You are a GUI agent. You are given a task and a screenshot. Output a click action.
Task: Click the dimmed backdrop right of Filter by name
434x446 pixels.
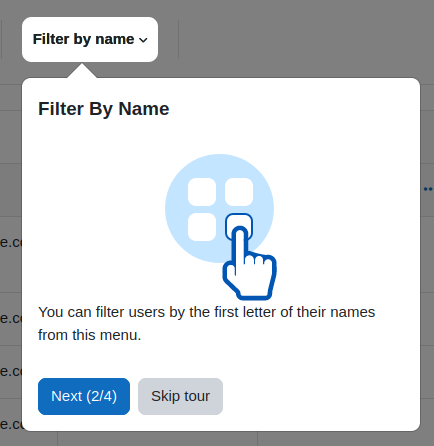pyautogui.click(x=300, y=39)
